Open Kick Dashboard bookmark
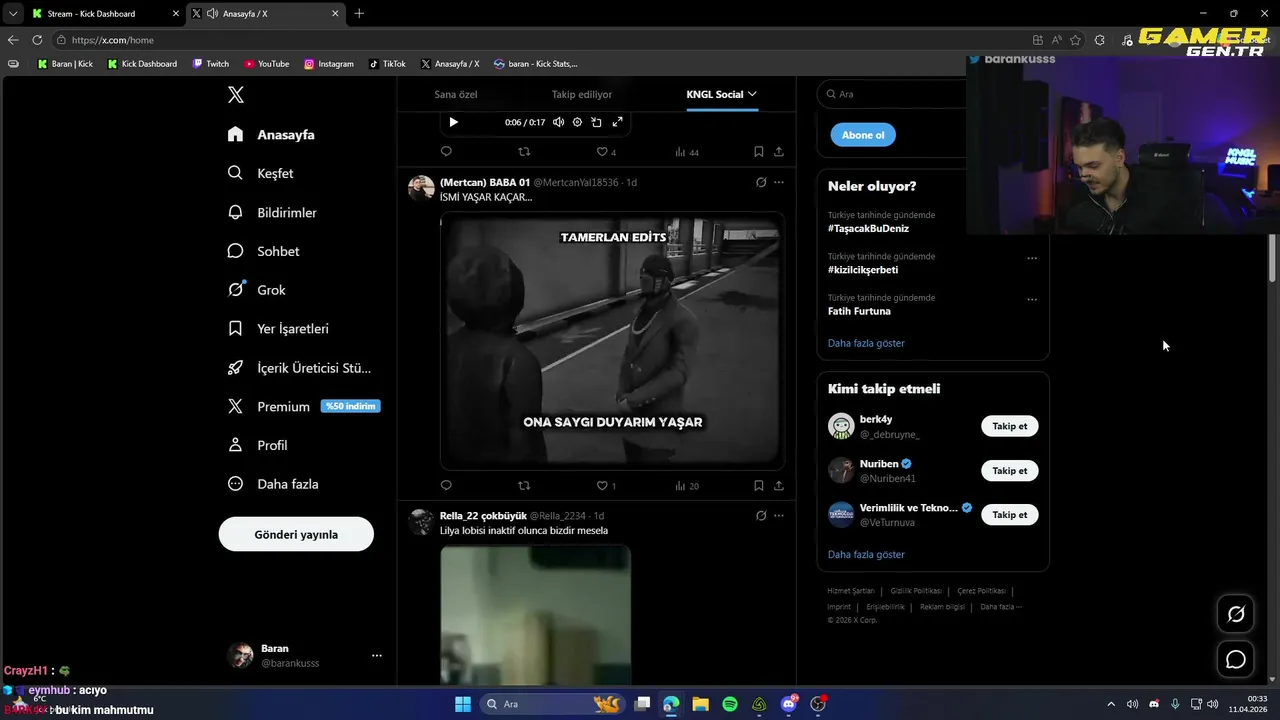This screenshot has height=720, width=1280. [x=143, y=64]
